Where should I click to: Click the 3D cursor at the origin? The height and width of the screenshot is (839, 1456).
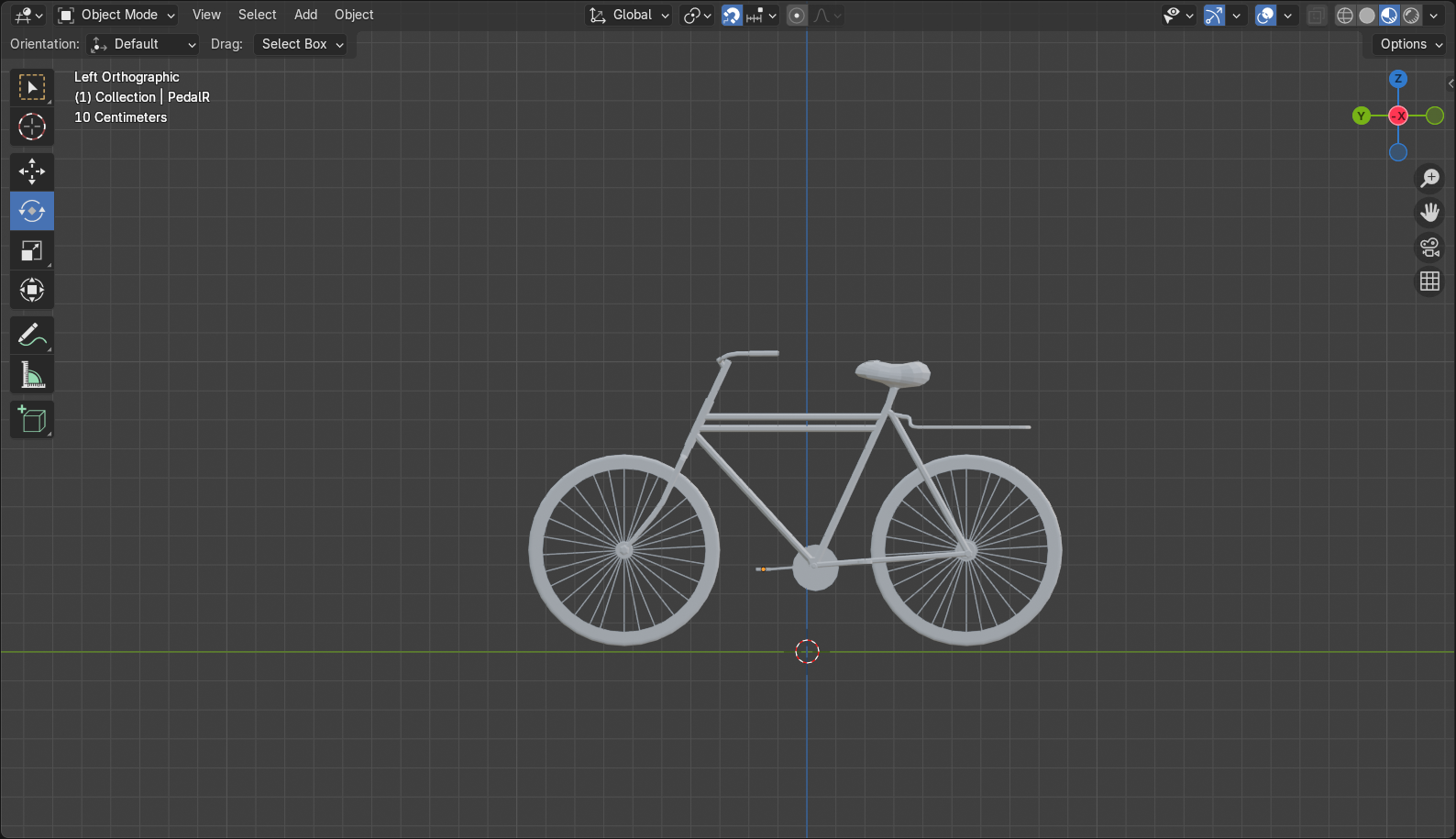pyautogui.click(x=807, y=651)
